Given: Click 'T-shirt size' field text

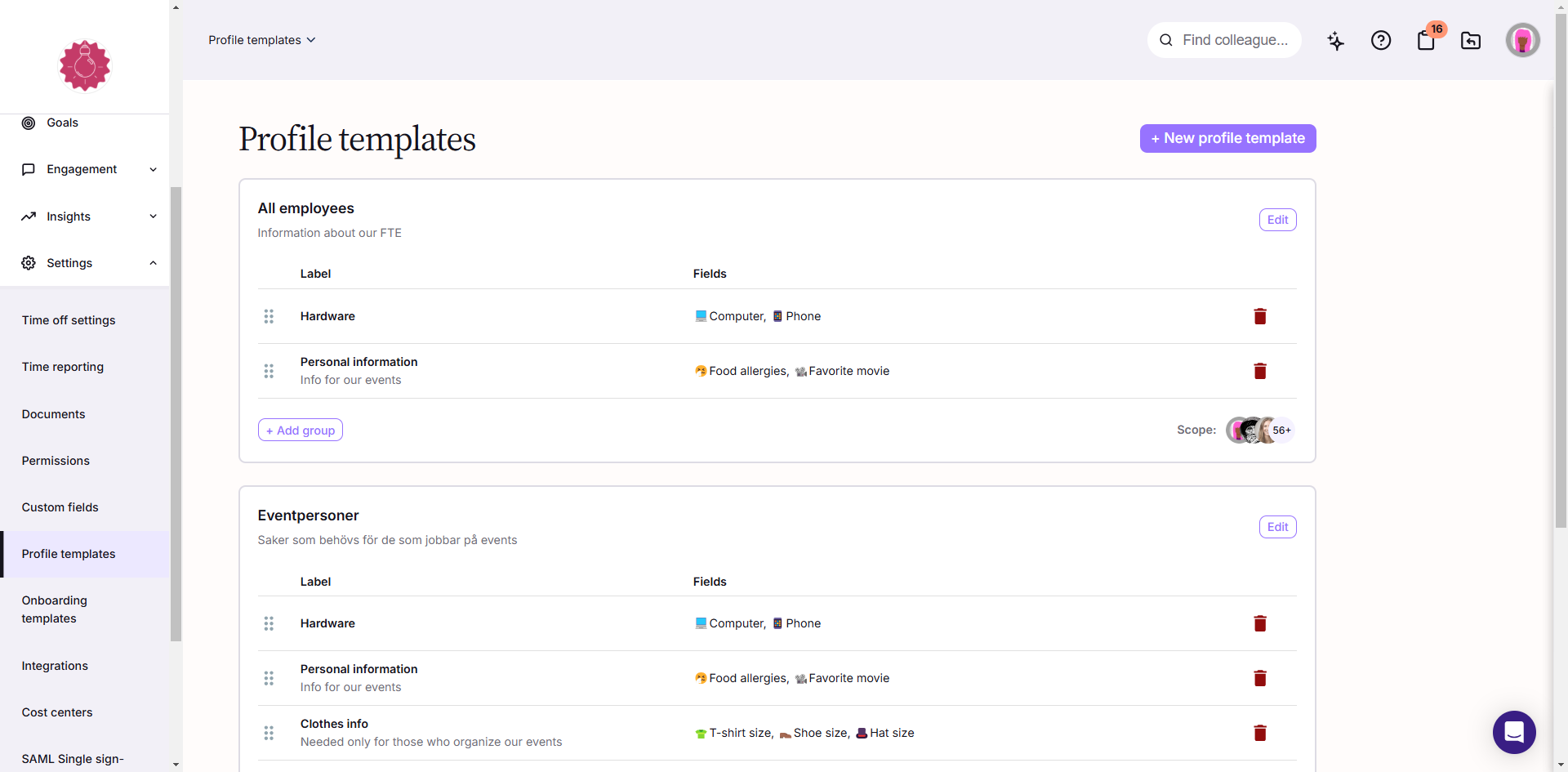Looking at the screenshot, I should (x=739, y=733).
